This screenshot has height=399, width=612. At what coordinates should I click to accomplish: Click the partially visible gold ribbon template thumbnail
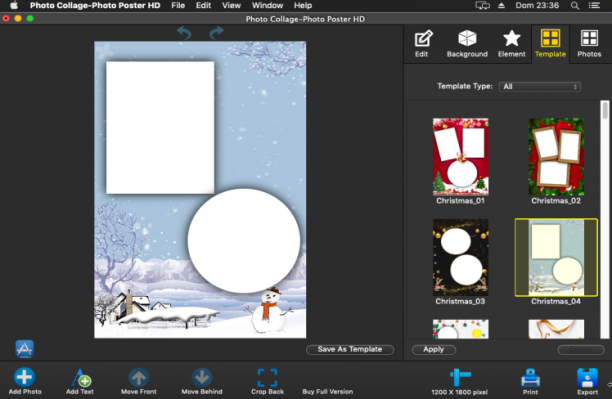pyautogui.click(x=556, y=329)
